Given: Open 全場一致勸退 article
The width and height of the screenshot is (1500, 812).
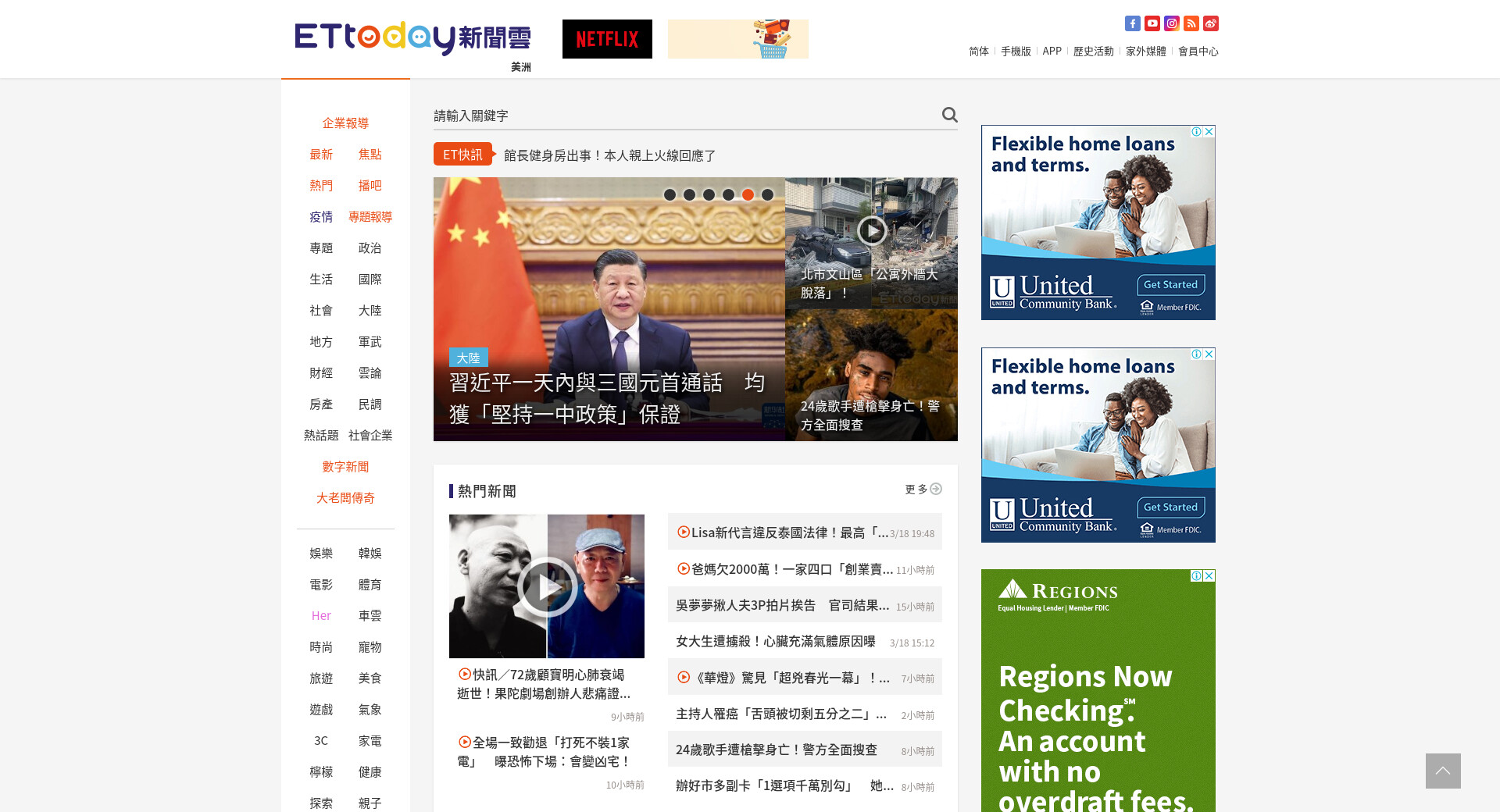Looking at the screenshot, I should [545, 752].
